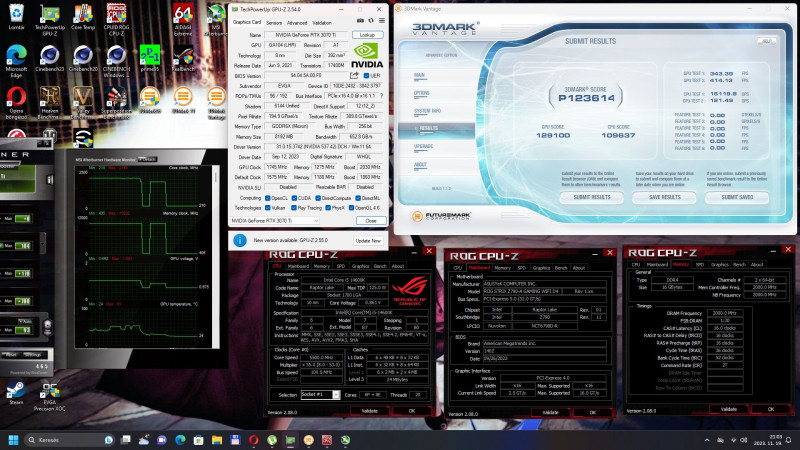The height and width of the screenshot is (450, 800).
Task: Click Save Results in 3DMark Vantage
Action: coord(665,197)
